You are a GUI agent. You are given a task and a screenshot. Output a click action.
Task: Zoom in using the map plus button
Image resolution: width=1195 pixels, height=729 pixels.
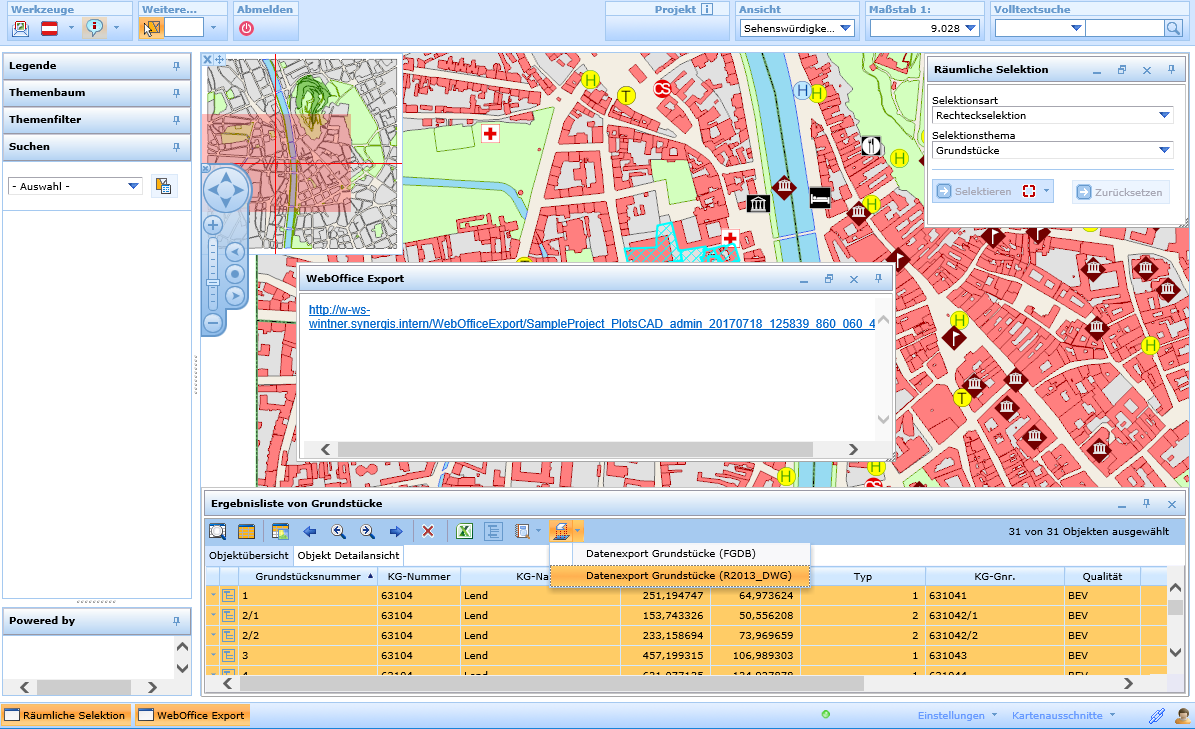[212, 224]
